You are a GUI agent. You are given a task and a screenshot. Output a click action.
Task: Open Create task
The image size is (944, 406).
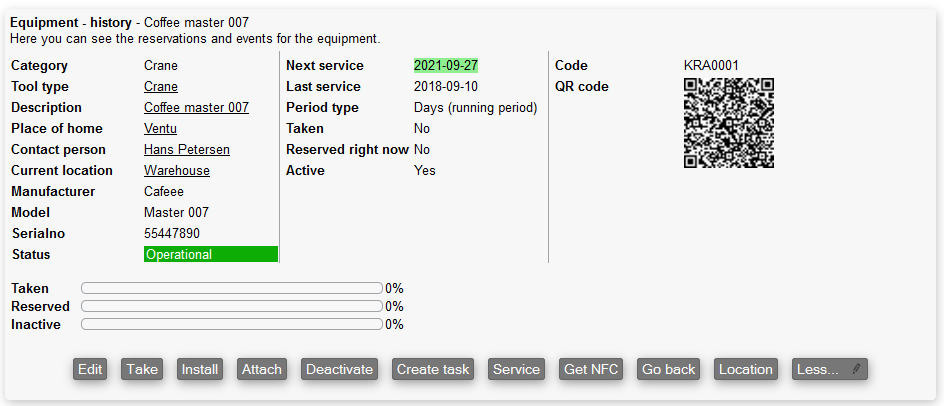[x=433, y=369]
